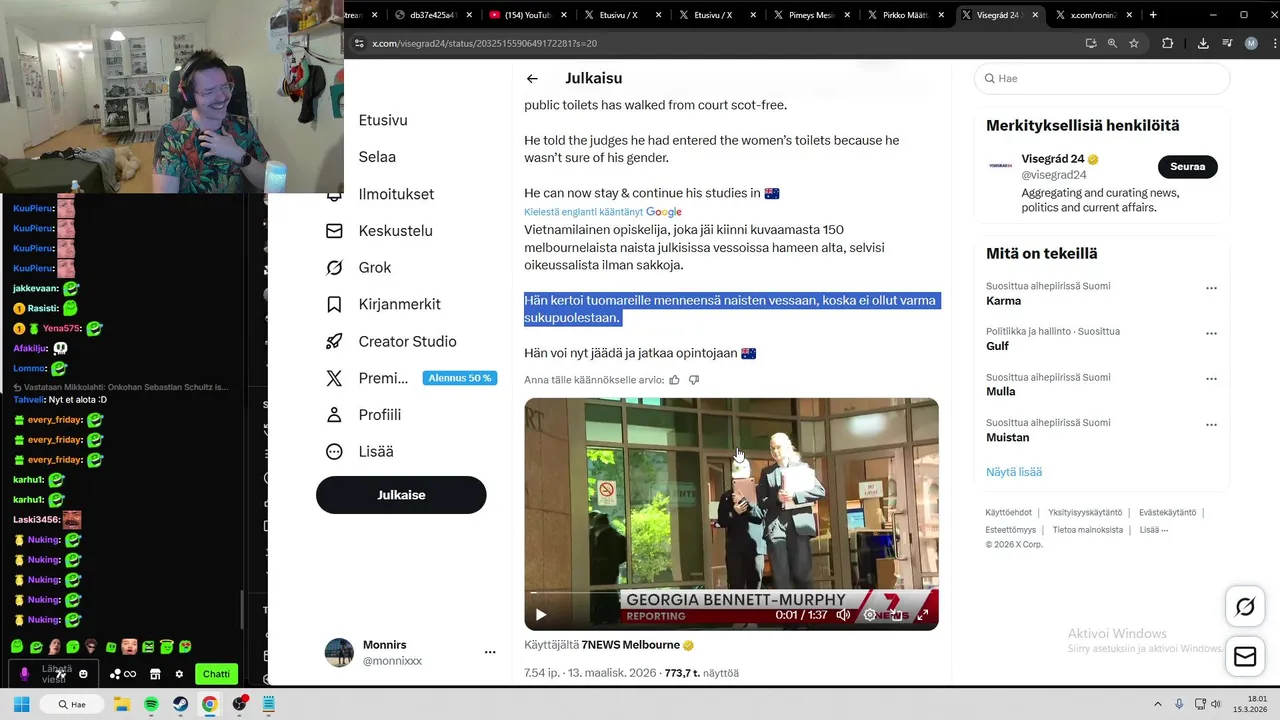The width and height of the screenshot is (1280, 720).
Task: Open the chat shop store icon
Action: tap(155, 674)
